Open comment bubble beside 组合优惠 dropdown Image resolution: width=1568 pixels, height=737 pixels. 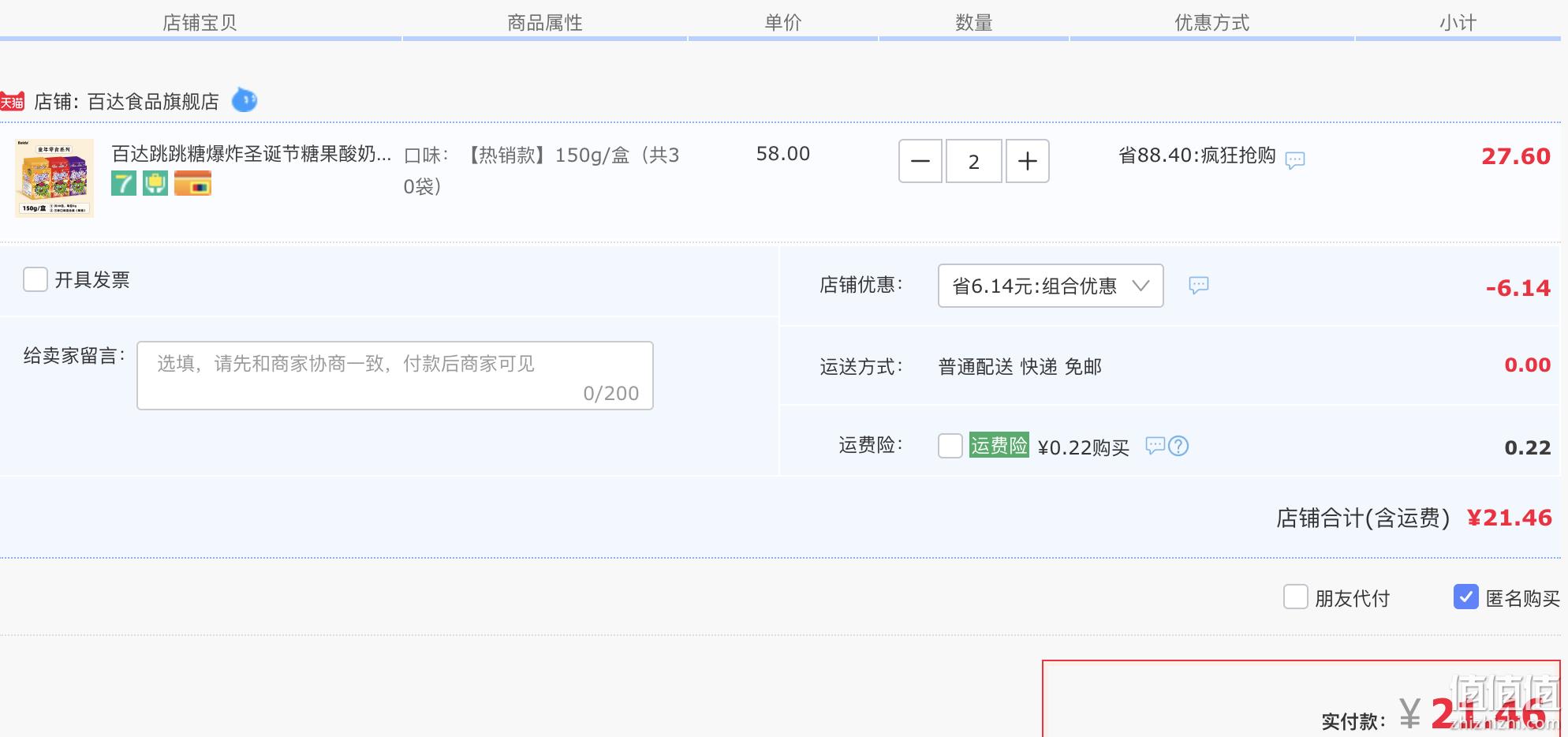pos(1199,285)
